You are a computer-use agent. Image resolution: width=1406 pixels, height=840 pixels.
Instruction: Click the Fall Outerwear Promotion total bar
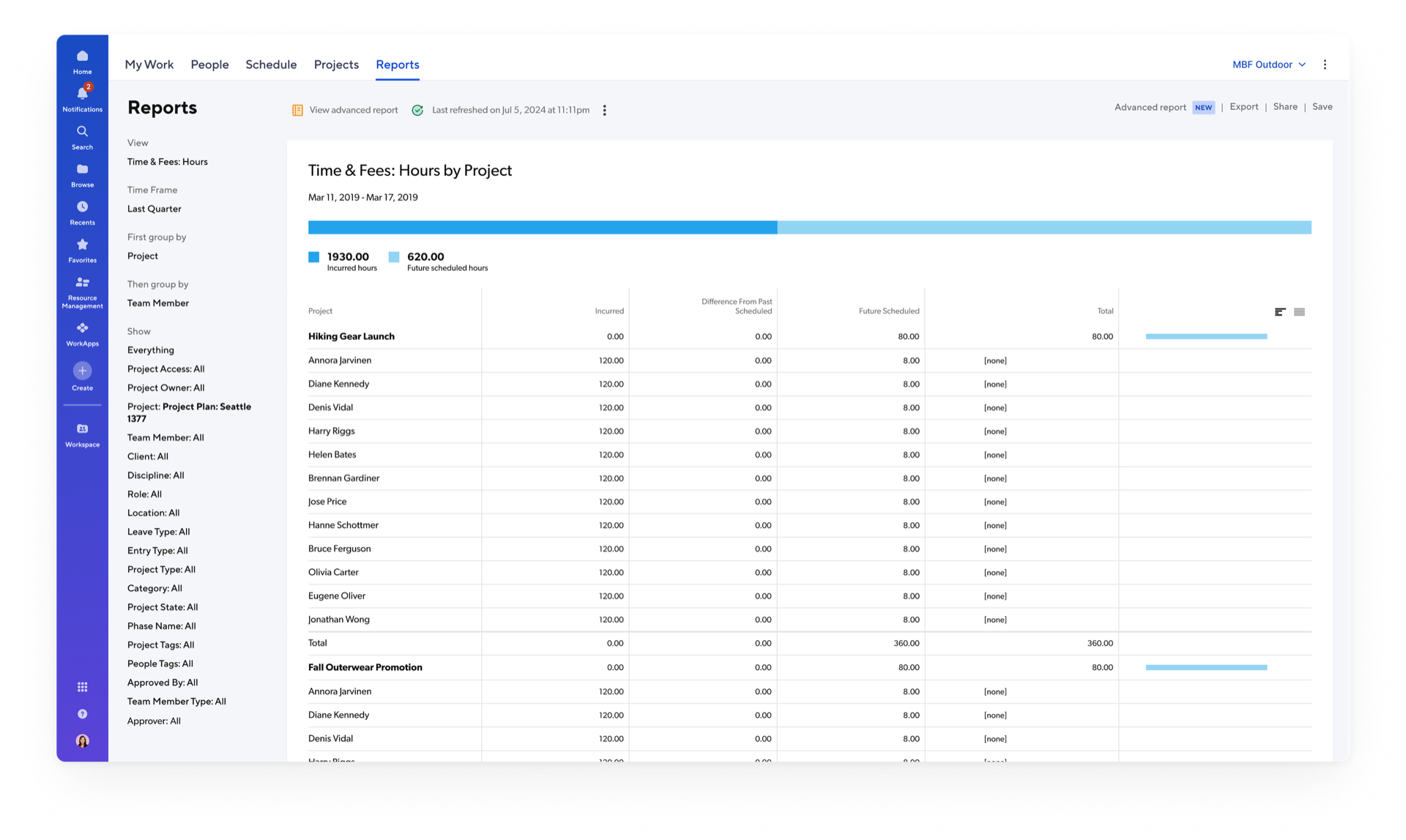1206,668
